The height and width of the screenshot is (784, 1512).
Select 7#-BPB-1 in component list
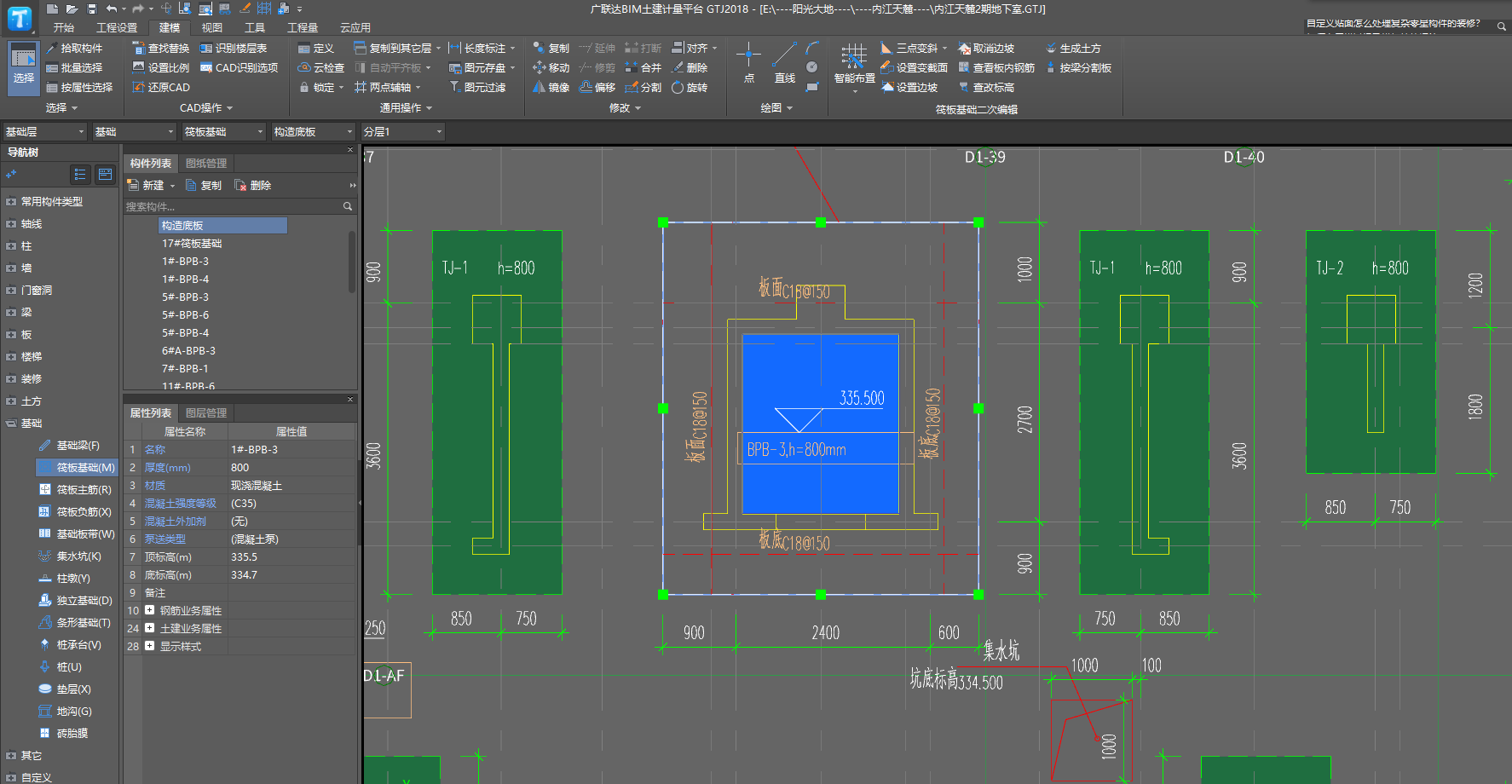185,369
